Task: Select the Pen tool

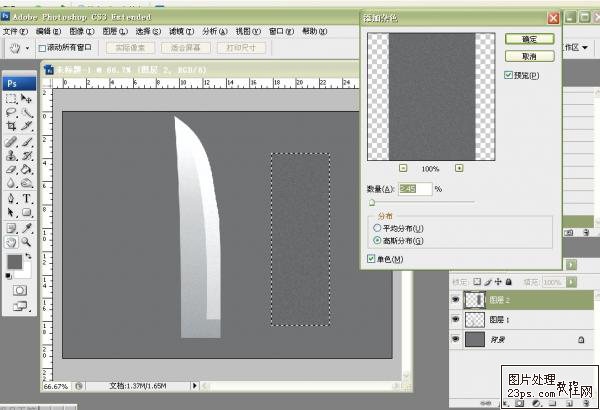Action: [x=11, y=198]
